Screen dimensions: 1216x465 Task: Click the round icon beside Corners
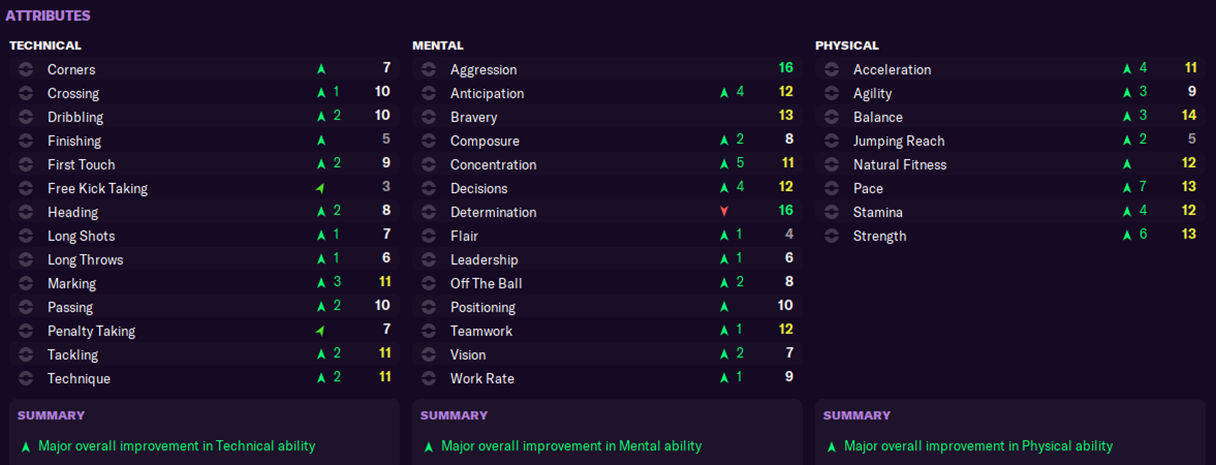point(26,69)
